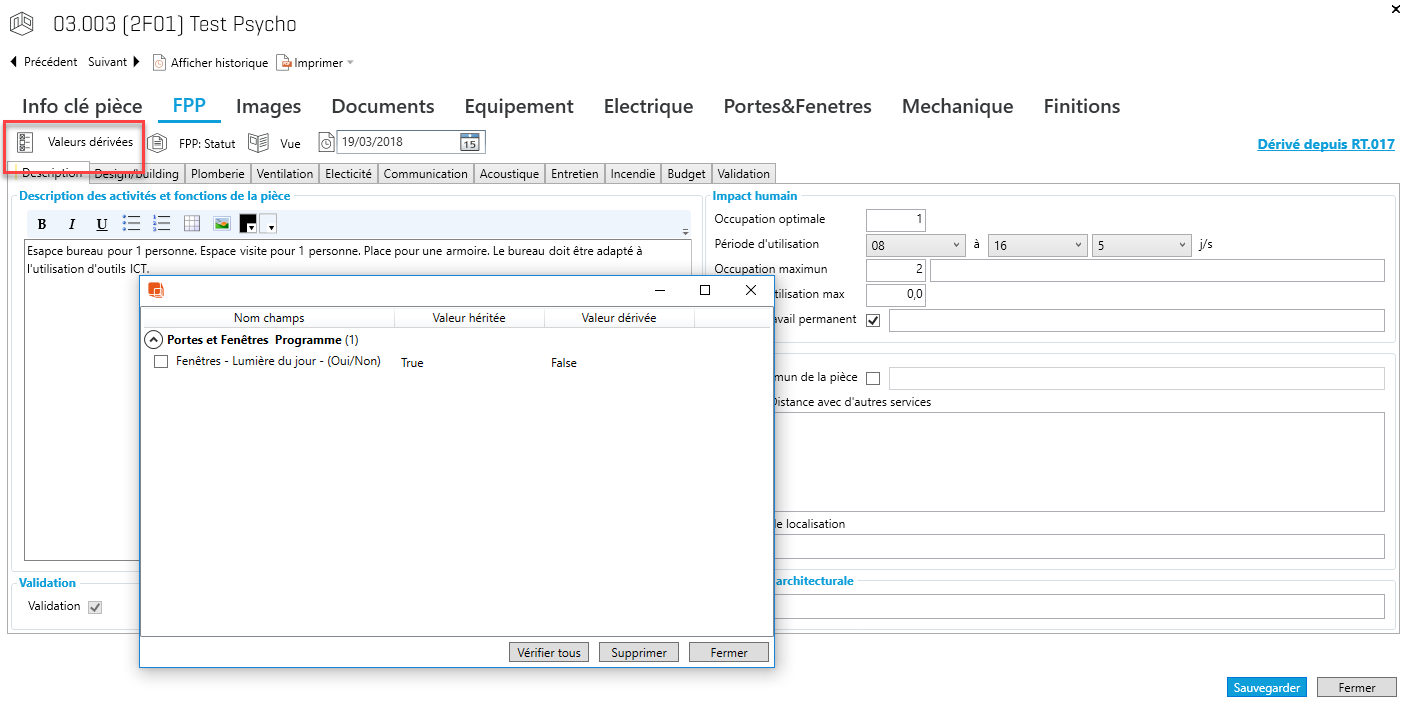Insert an image into description
Image resolution: width=1407 pixels, height=707 pixels.
(x=221, y=223)
